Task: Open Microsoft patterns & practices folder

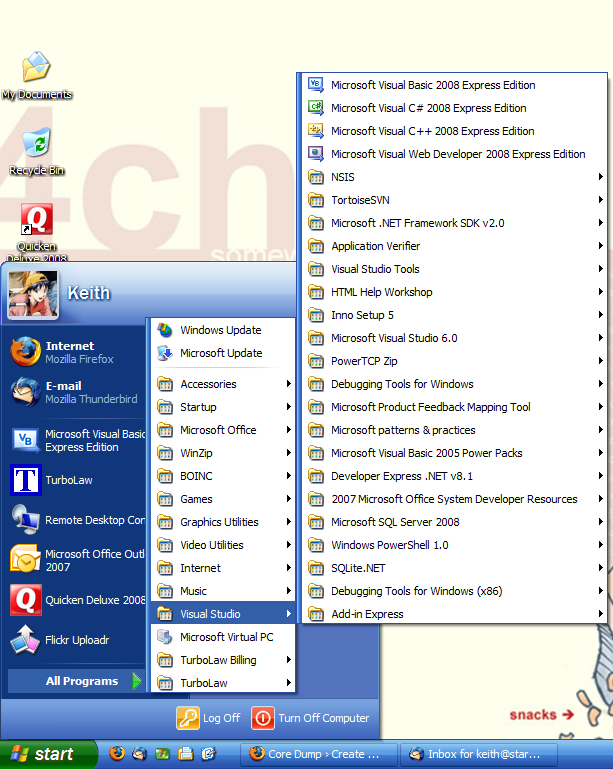Action: [455, 430]
